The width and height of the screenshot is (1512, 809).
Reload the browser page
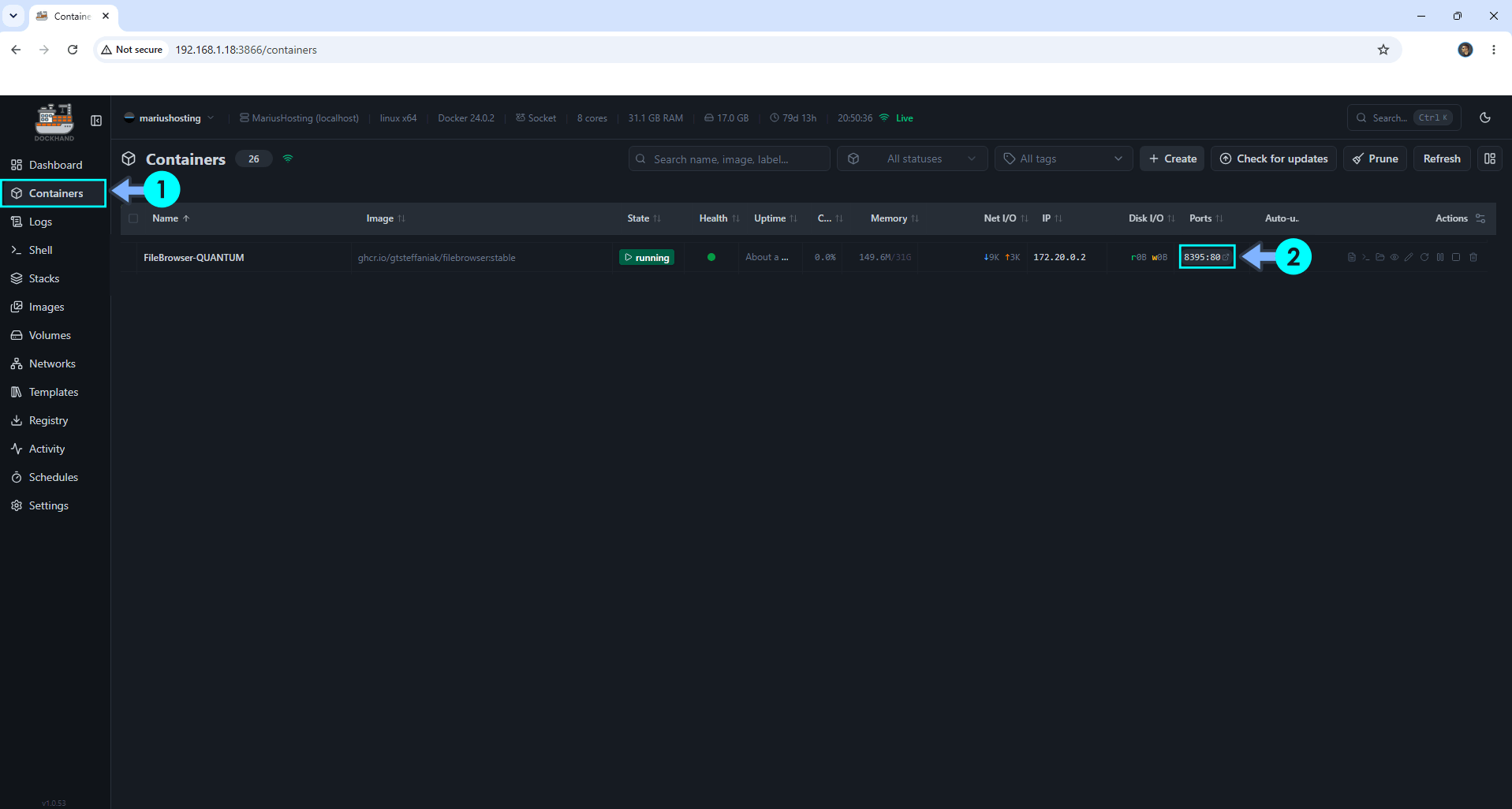(73, 50)
